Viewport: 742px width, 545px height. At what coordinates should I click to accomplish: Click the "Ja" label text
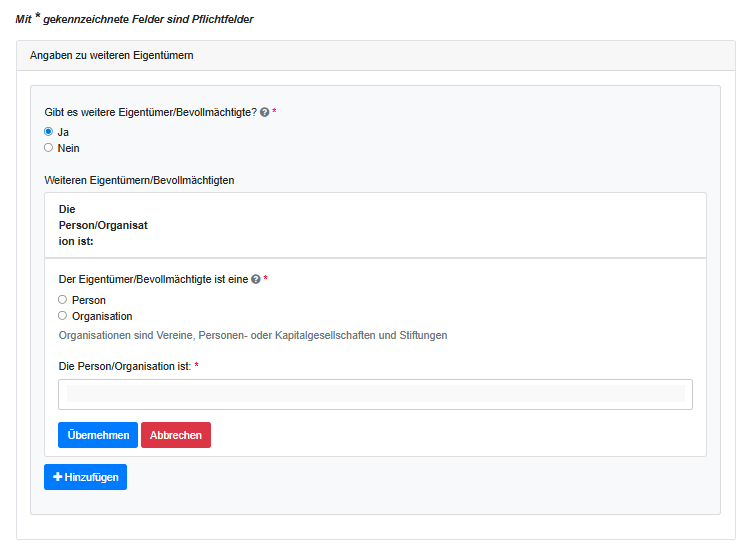(x=64, y=131)
